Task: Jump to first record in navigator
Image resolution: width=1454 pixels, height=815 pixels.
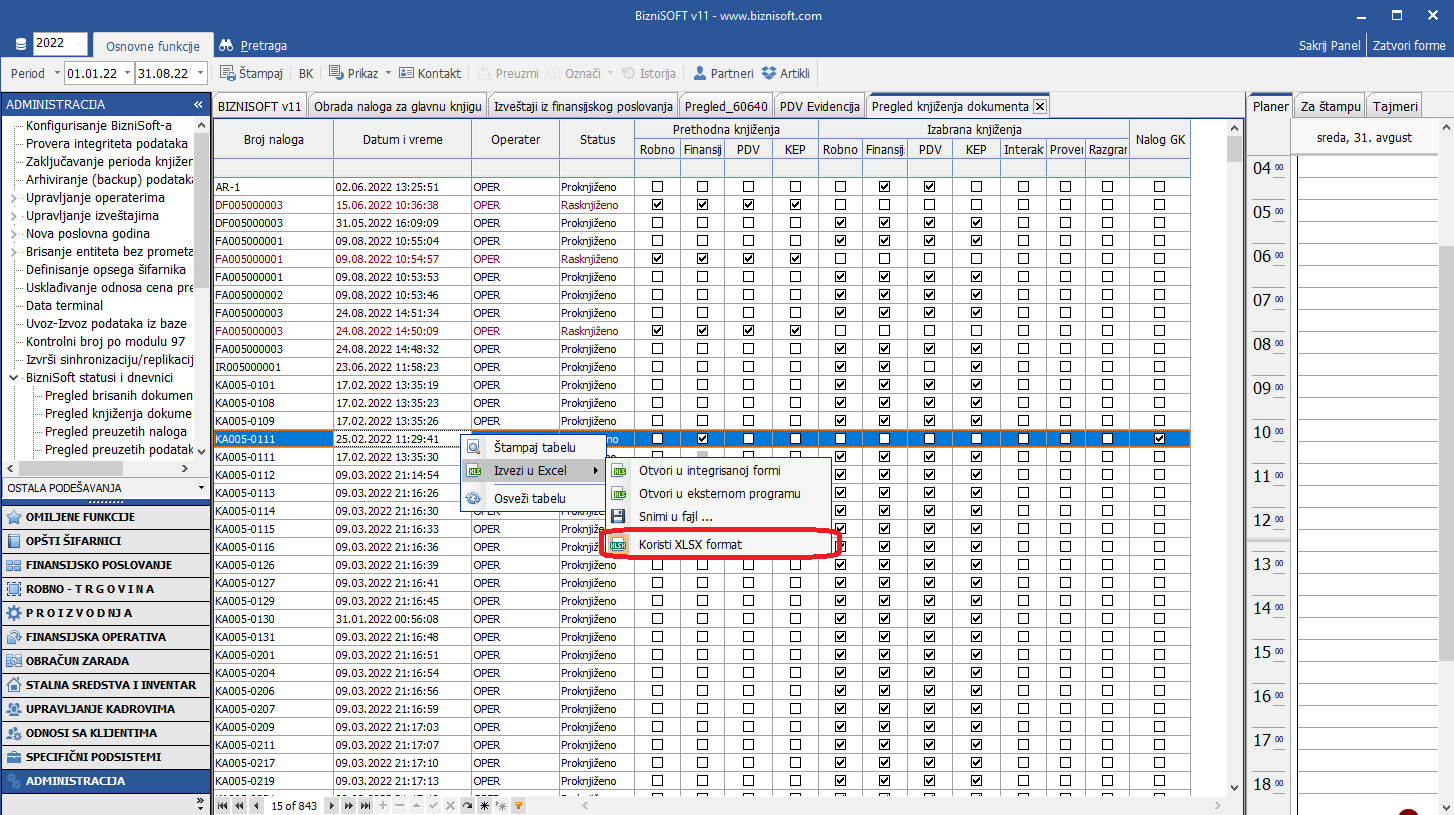Action: pyautogui.click(x=222, y=805)
